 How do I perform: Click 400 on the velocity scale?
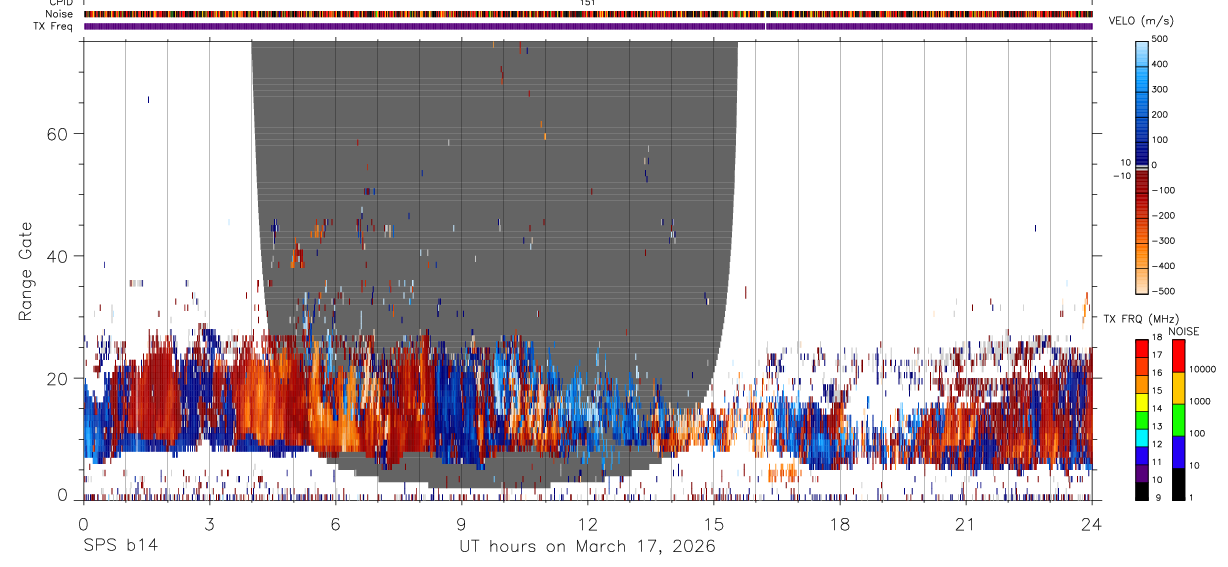1160,64
